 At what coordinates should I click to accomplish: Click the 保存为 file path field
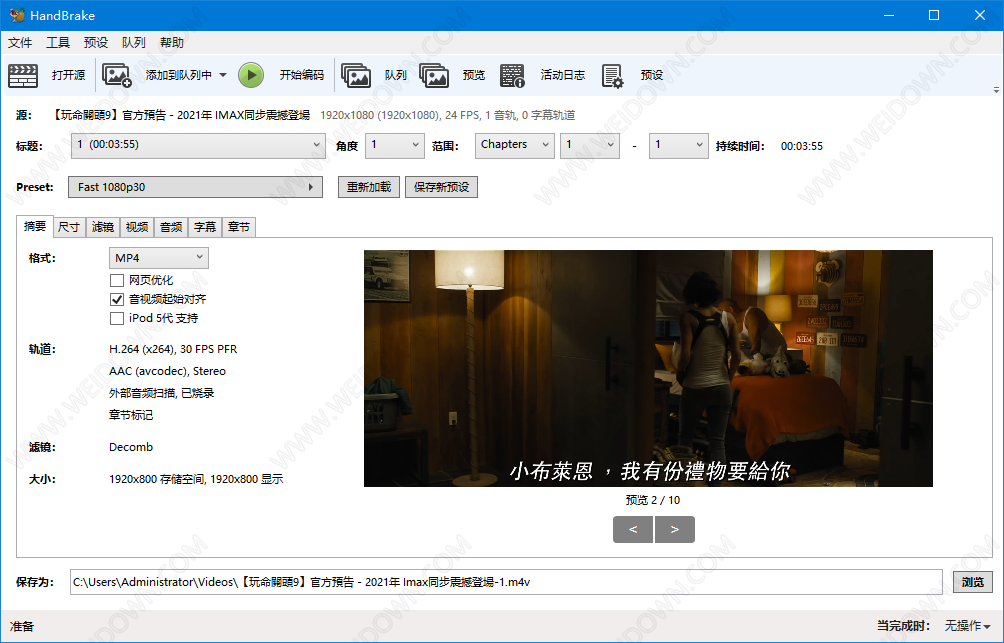505,582
